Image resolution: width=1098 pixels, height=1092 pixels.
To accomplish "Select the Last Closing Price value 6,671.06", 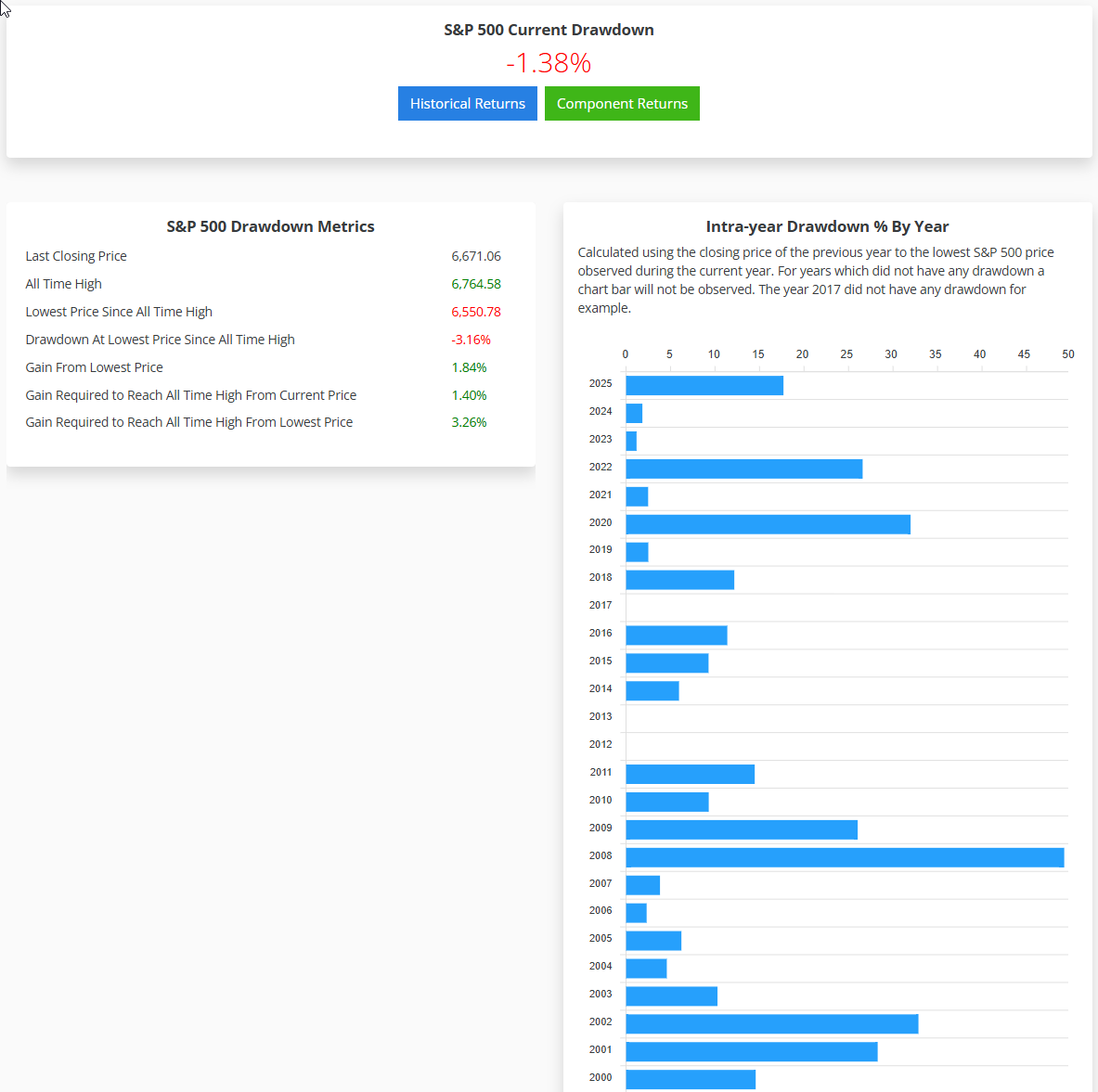I will [x=476, y=256].
